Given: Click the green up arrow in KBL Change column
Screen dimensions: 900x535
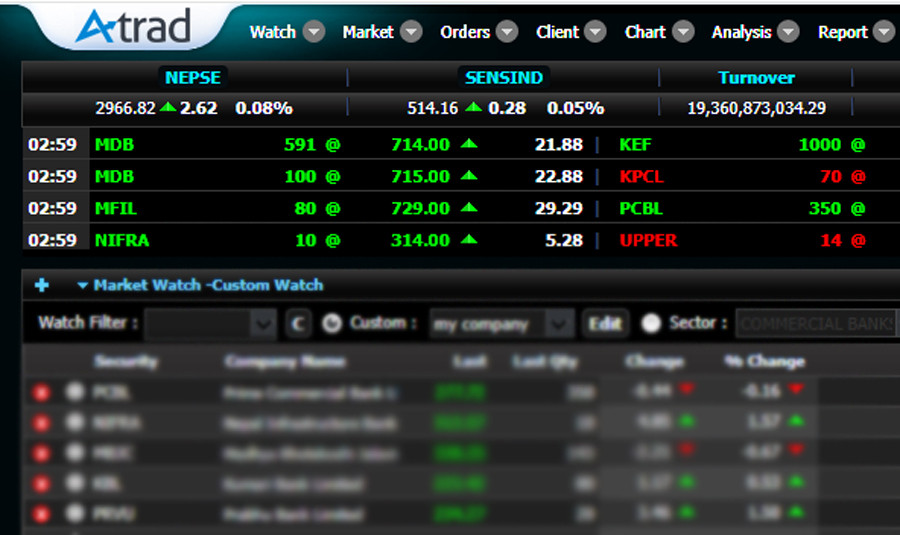Looking at the screenshot, I should point(686,482).
